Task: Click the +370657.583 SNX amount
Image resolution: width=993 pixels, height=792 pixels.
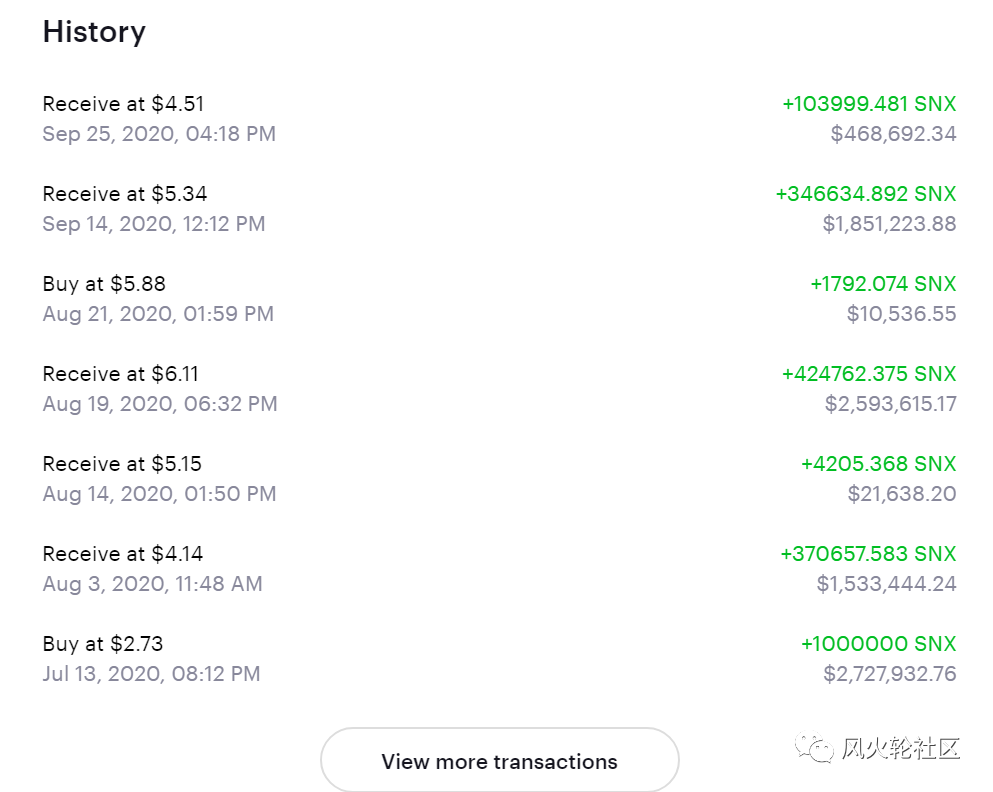Action: pos(868,553)
